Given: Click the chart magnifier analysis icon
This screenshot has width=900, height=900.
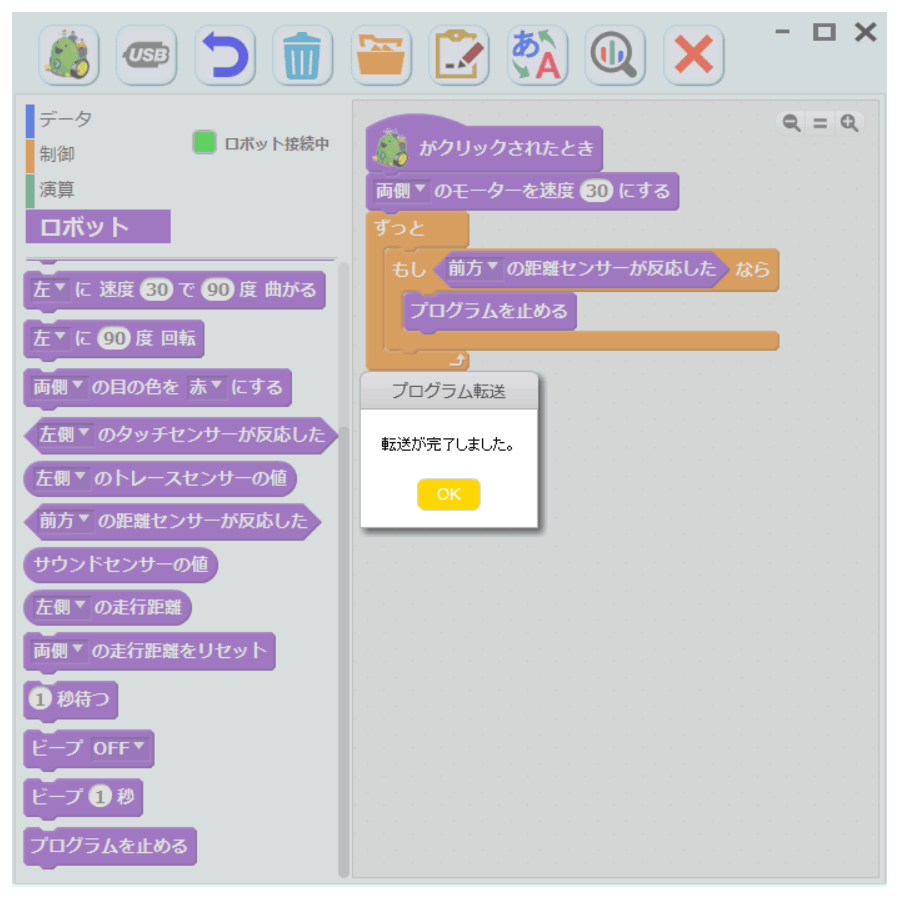Looking at the screenshot, I should [615, 55].
